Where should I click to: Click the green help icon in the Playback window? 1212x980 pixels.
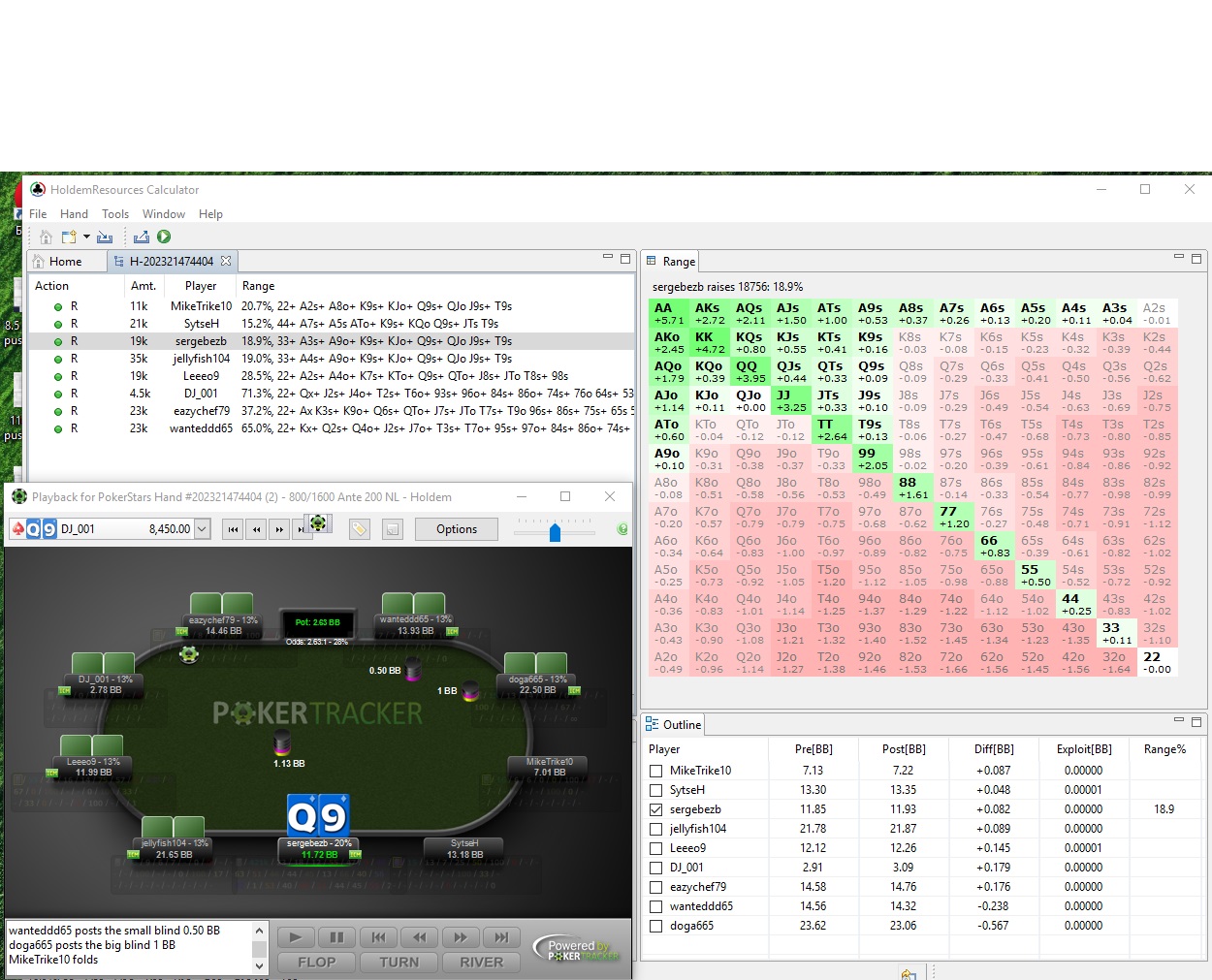622,529
